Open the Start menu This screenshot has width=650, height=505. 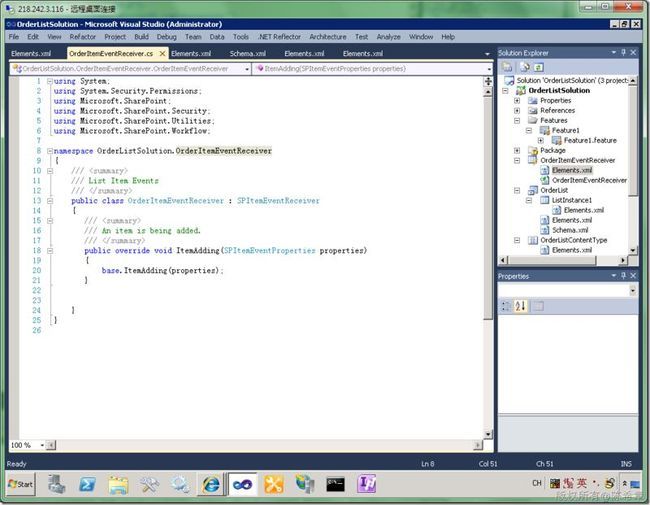(21, 484)
